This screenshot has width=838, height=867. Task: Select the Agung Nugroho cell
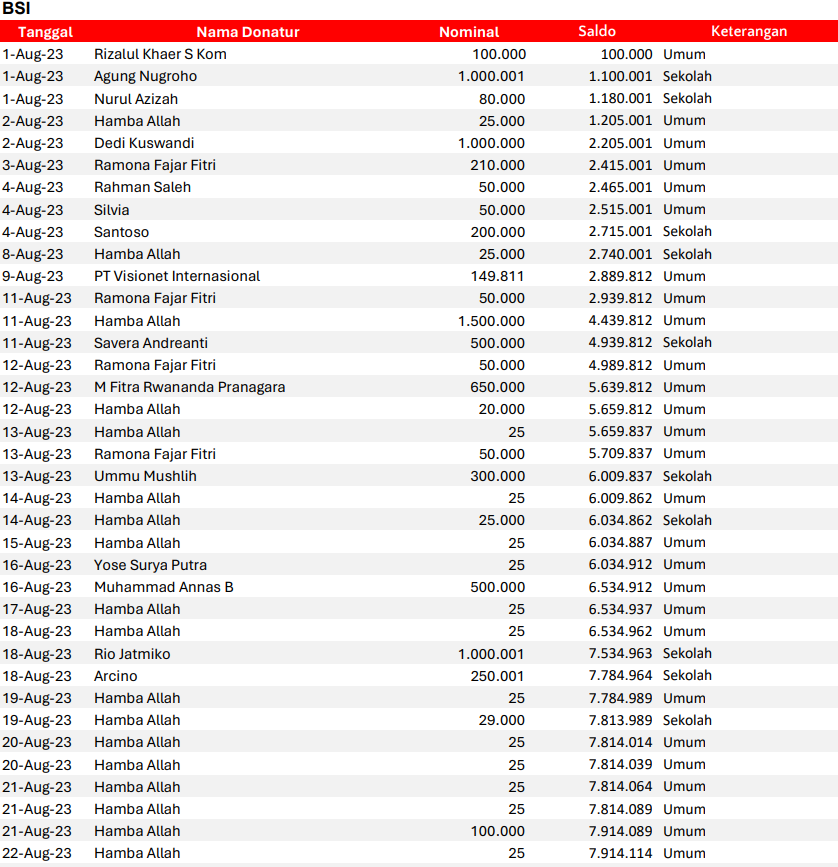[x=145, y=76]
